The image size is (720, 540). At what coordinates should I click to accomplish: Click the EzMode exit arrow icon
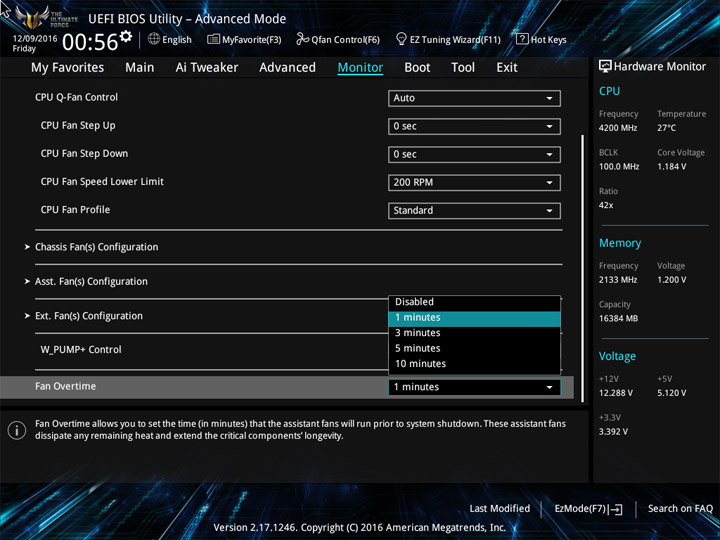tap(616, 509)
